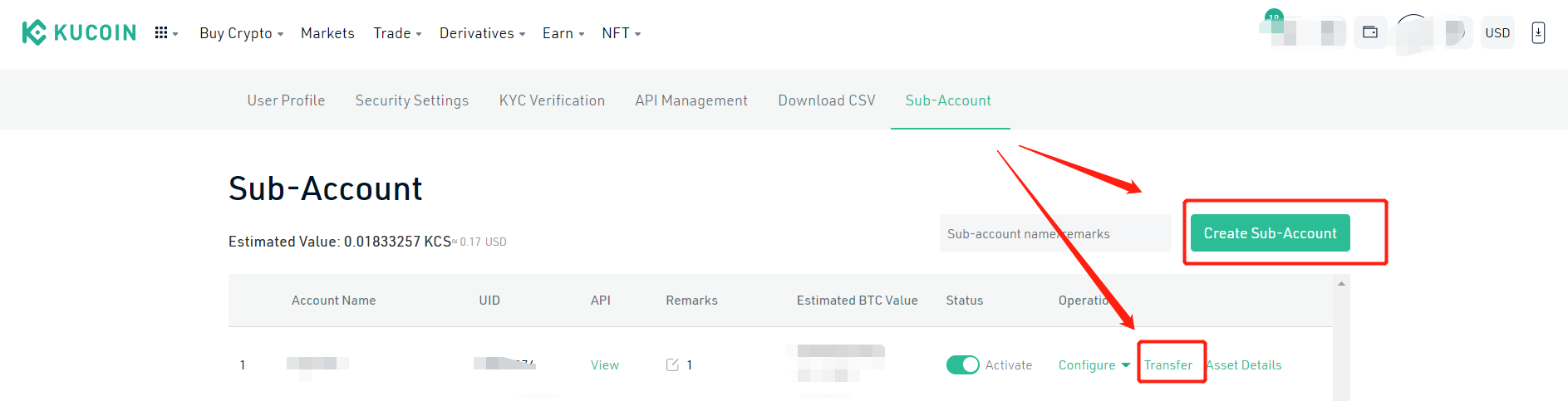
Task: Click the app download phone icon
Action: [1538, 32]
